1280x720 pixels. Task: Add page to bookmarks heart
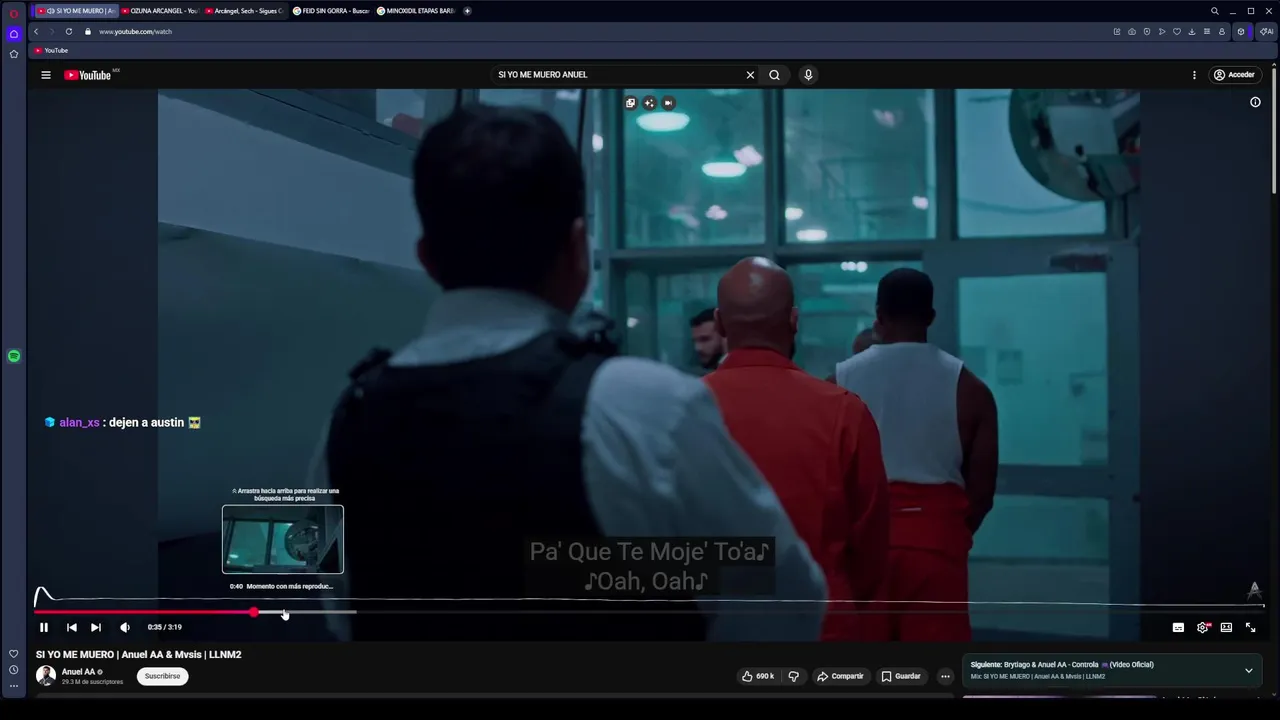click(x=1177, y=32)
